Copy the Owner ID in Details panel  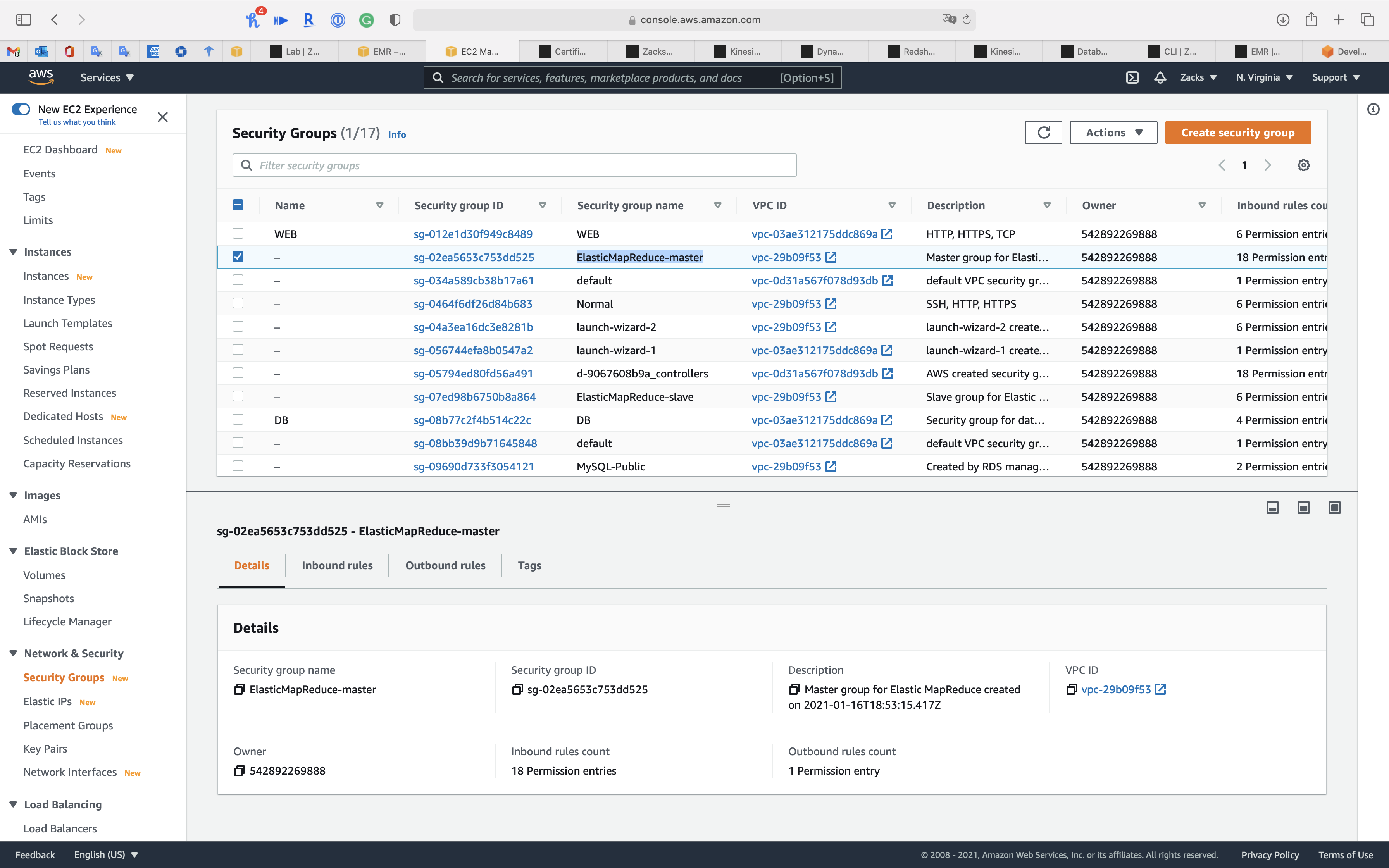[240, 771]
